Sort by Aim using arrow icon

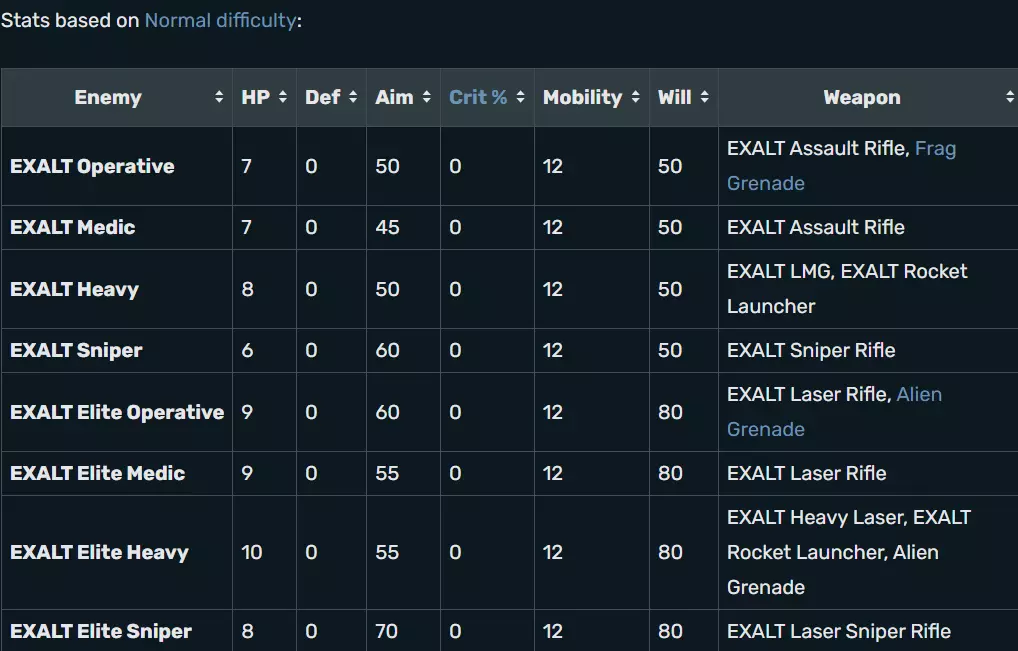(x=427, y=98)
